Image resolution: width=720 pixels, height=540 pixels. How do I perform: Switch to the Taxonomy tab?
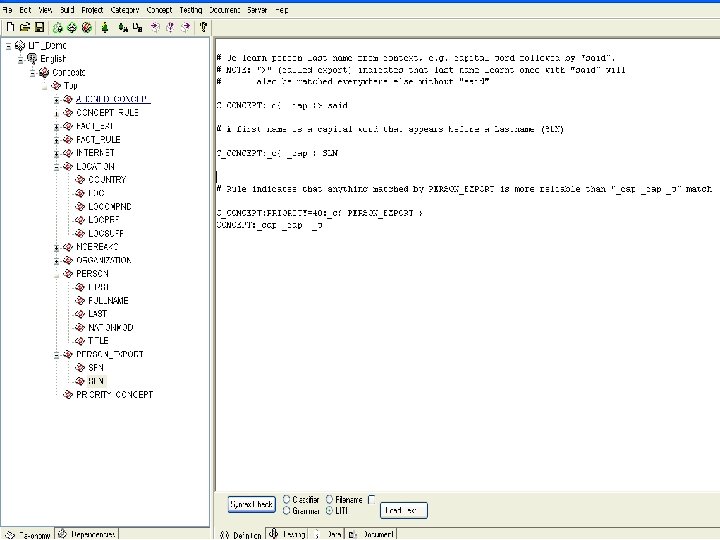tap(28, 534)
